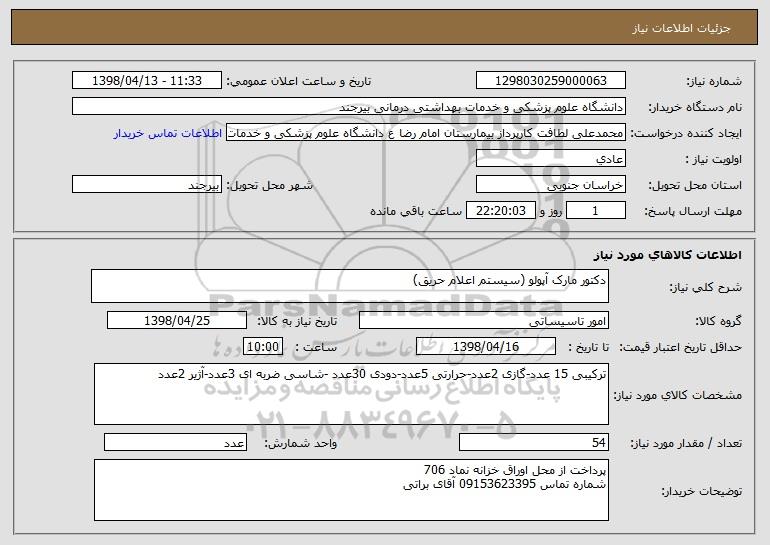Select the priority field showing عادي

pyautogui.click(x=550, y=159)
